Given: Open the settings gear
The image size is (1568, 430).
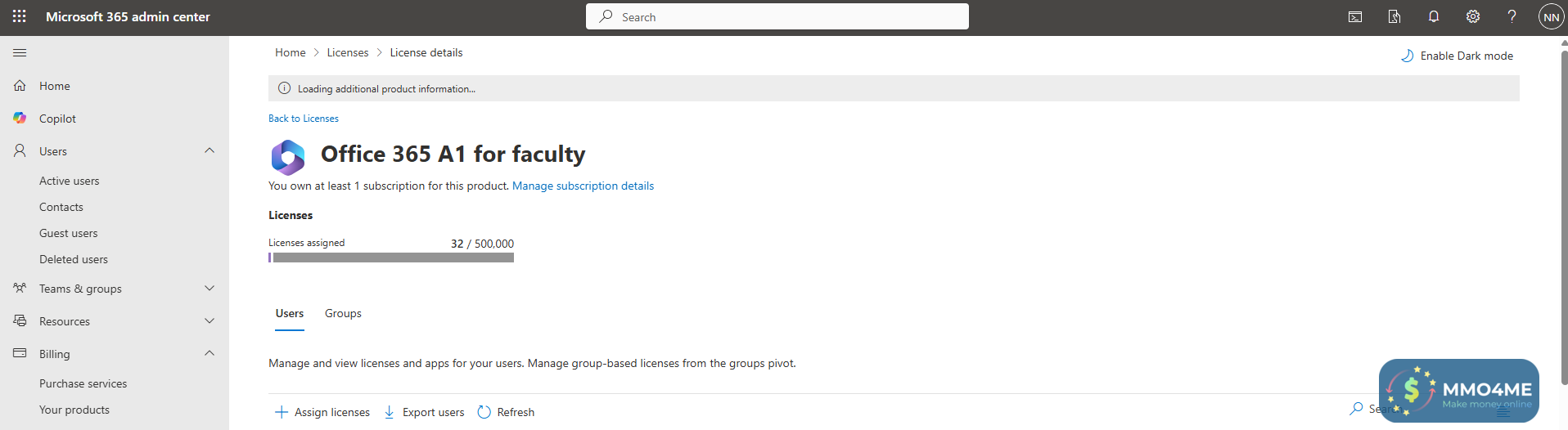Looking at the screenshot, I should 1473,16.
